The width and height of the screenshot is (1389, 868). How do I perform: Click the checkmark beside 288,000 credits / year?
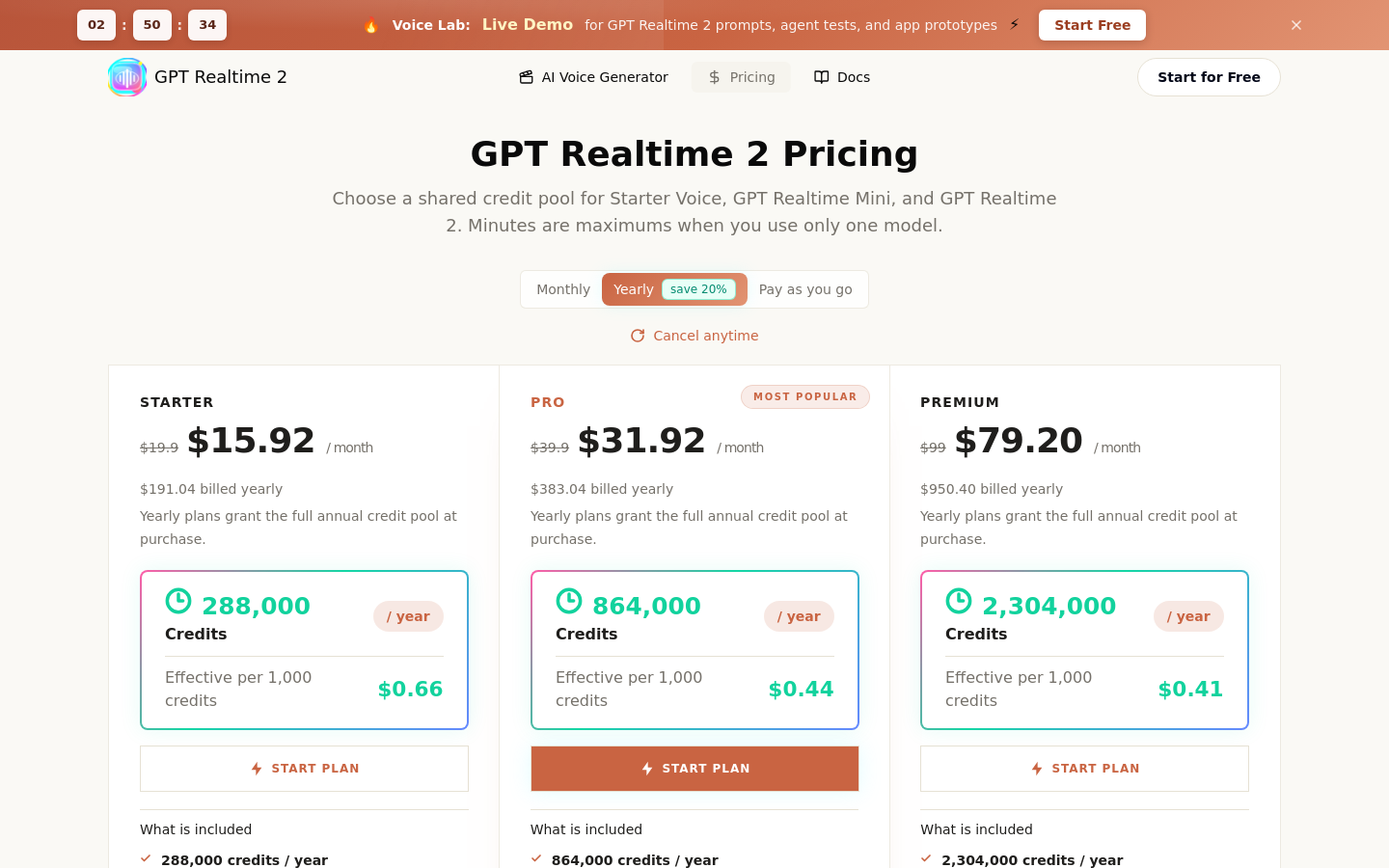pos(146,858)
